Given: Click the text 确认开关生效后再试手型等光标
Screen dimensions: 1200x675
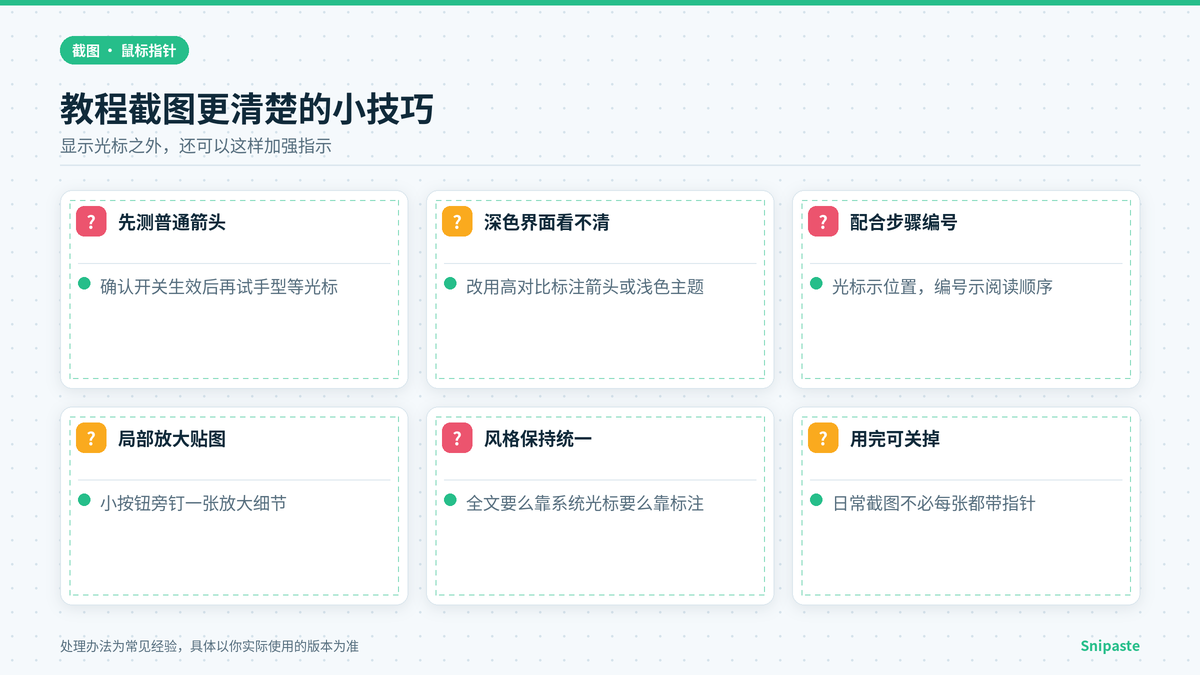Looking at the screenshot, I should (x=219, y=287).
